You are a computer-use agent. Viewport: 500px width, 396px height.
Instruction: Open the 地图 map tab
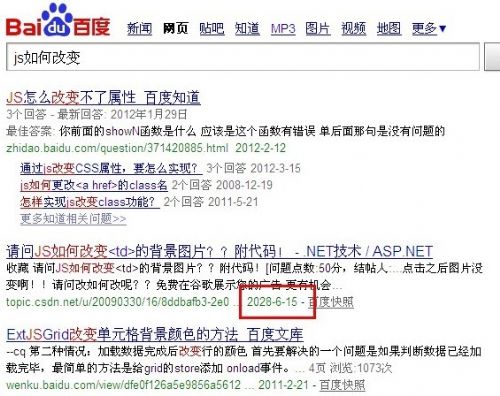[x=389, y=29]
